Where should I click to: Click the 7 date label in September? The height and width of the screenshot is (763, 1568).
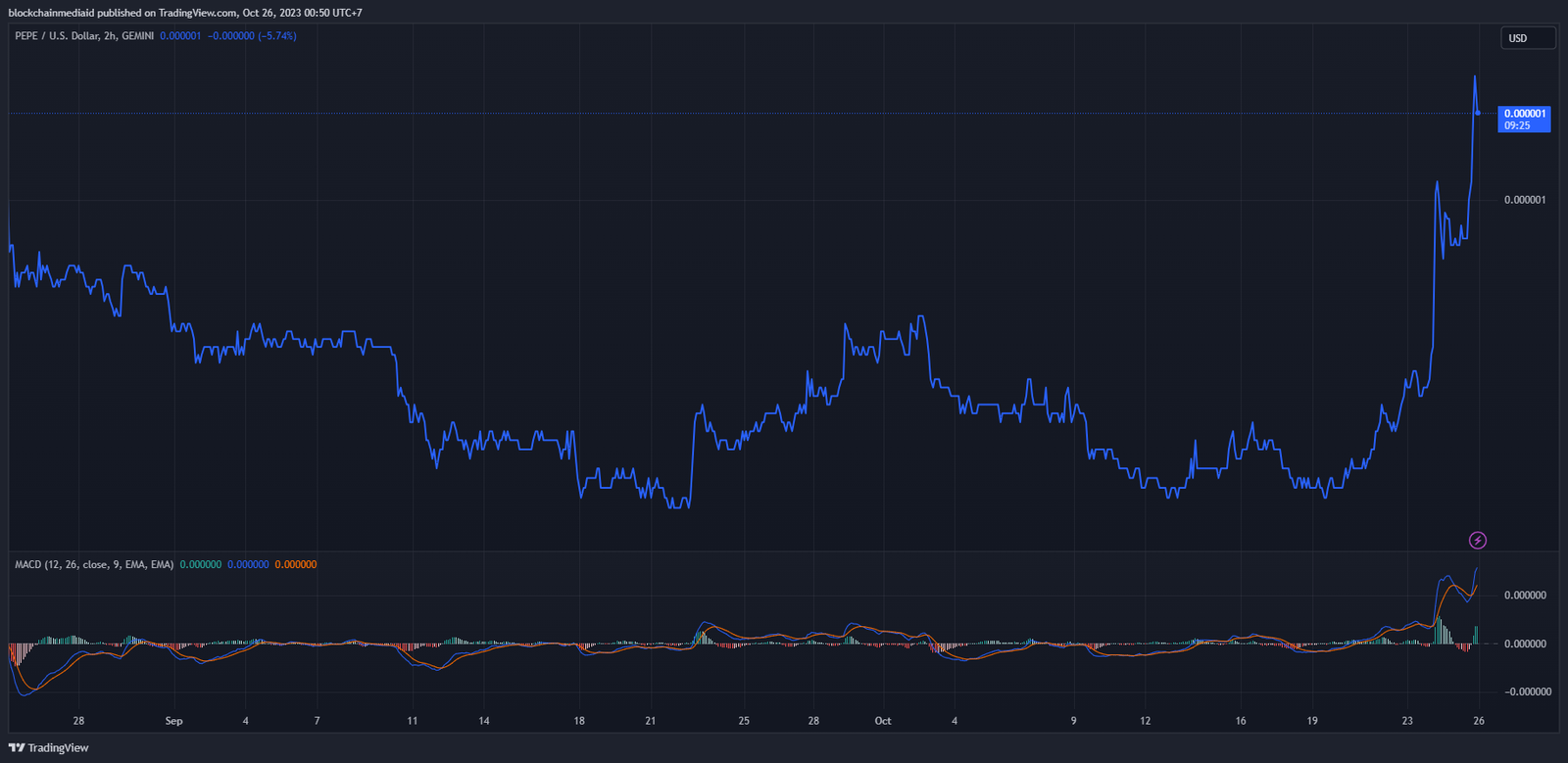pyautogui.click(x=317, y=721)
